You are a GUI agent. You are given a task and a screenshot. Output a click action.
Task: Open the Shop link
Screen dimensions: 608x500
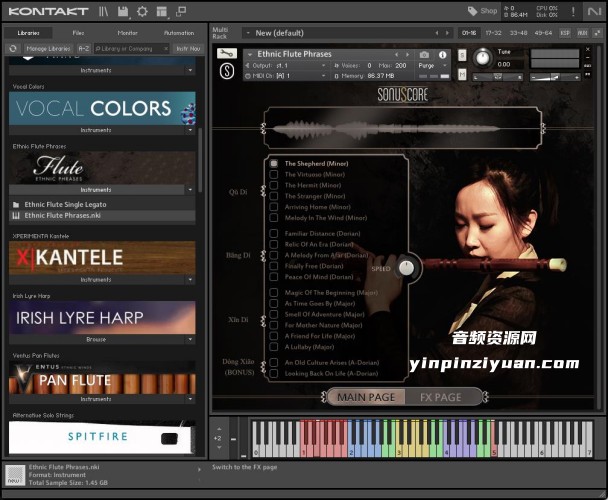click(482, 11)
